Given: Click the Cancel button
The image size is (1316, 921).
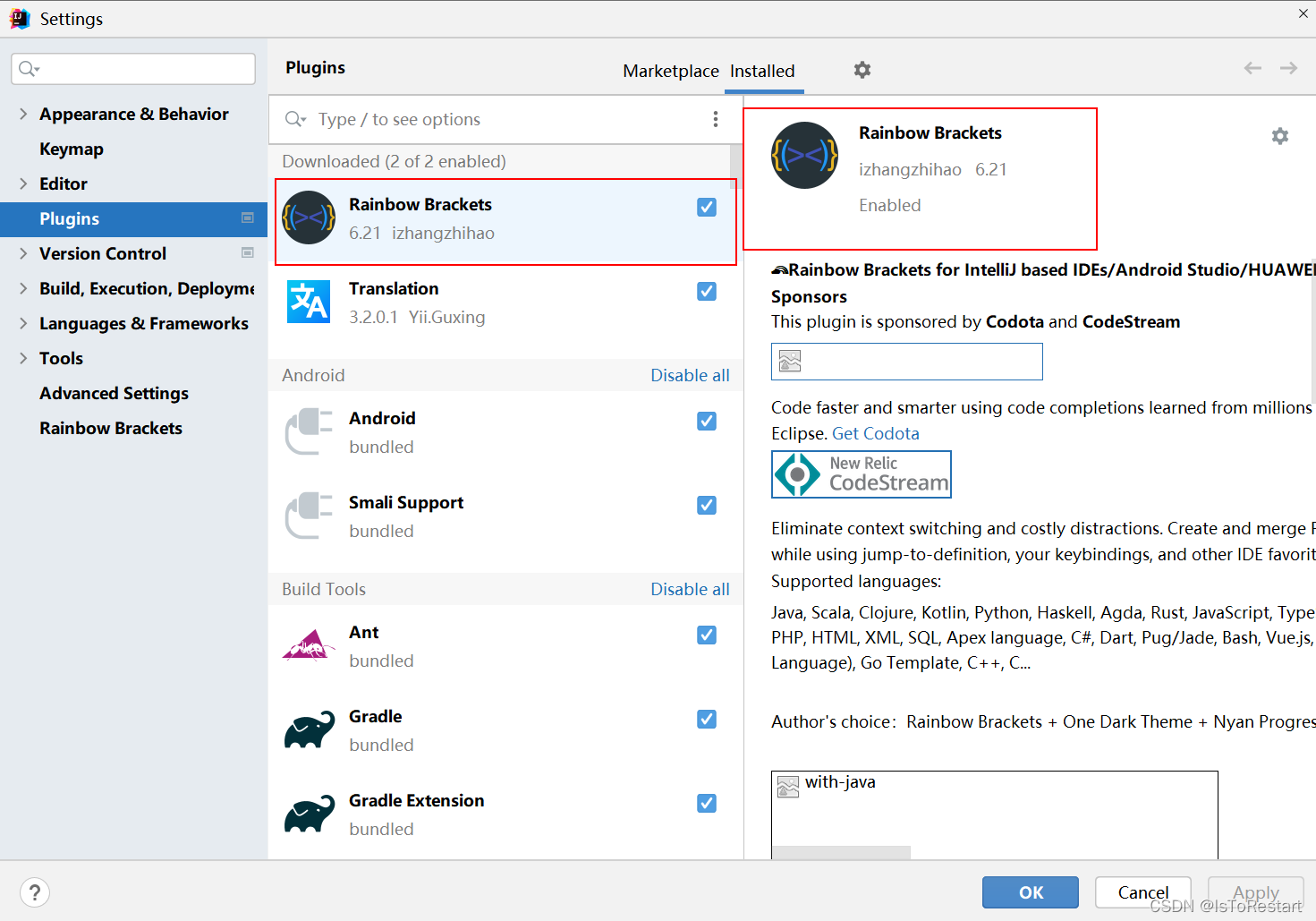Looking at the screenshot, I should click(x=1143, y=892).
